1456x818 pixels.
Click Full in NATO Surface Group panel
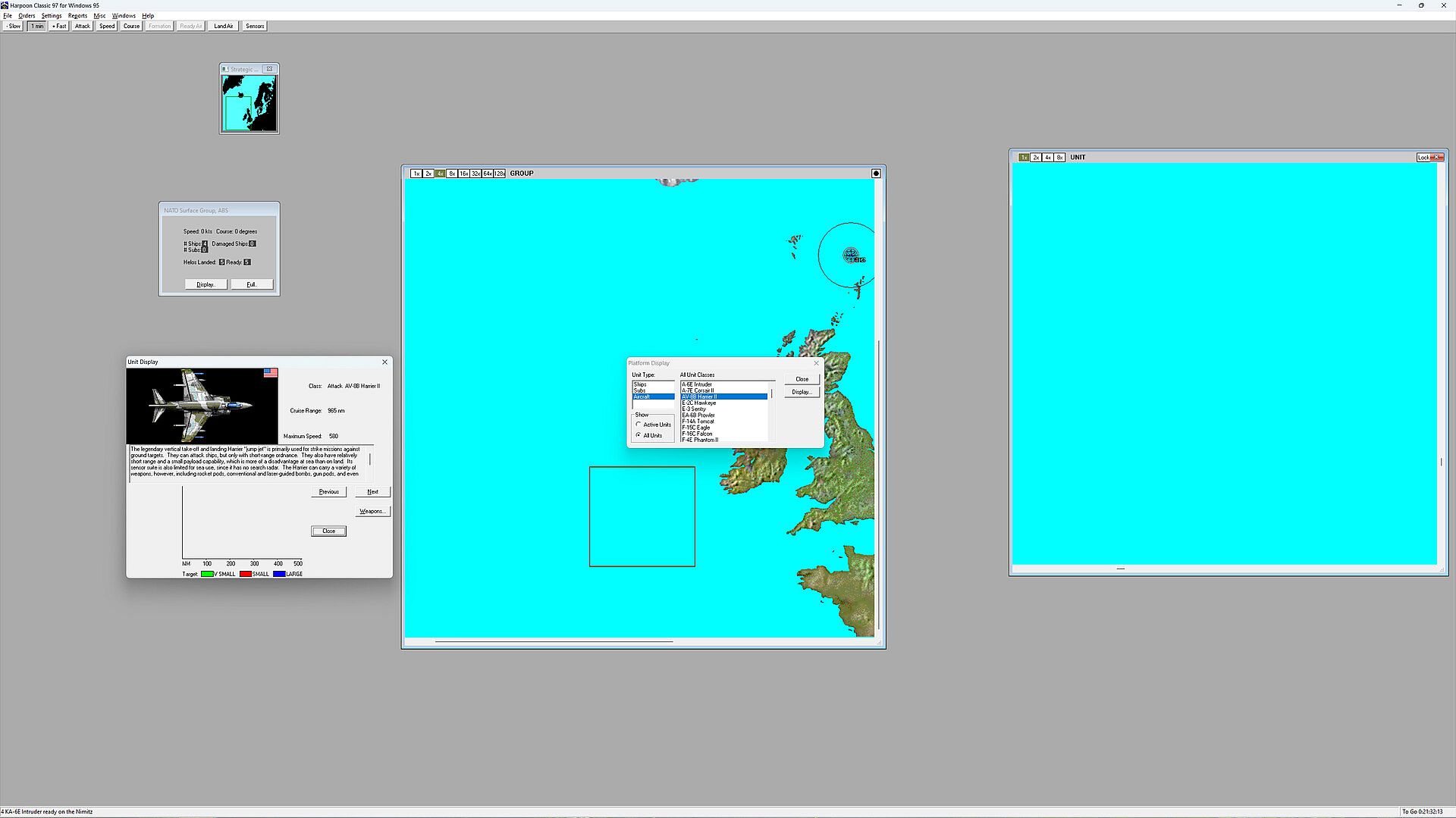pos(252,284)
